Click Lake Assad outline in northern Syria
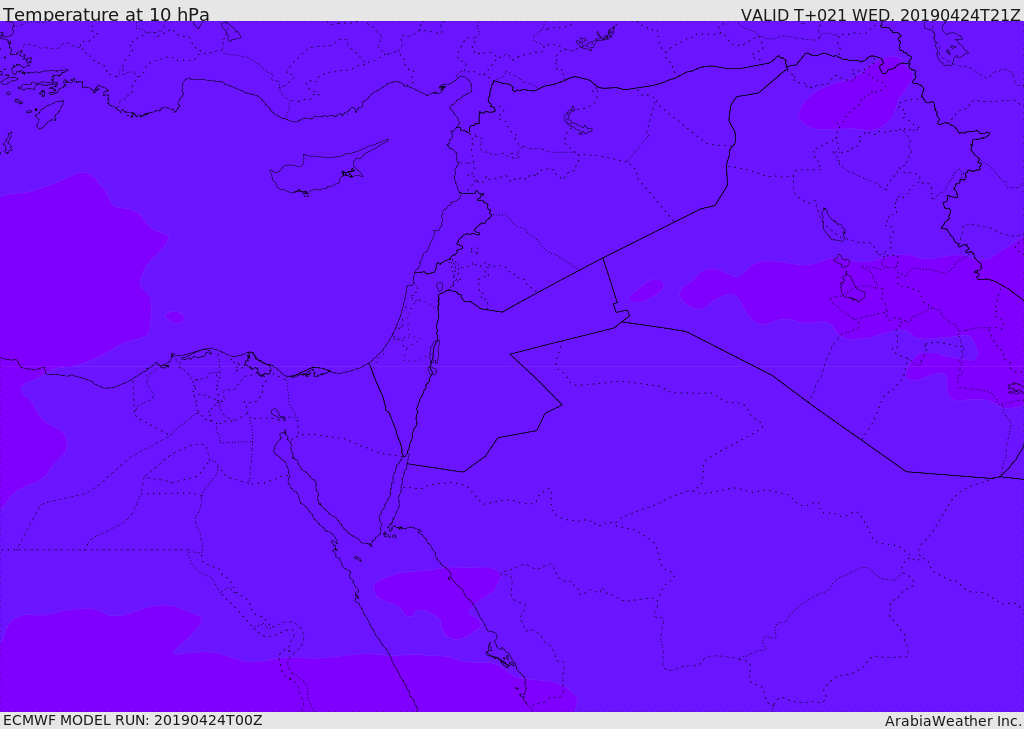This screenshot has height=729, width=1024. click(576, 121)
